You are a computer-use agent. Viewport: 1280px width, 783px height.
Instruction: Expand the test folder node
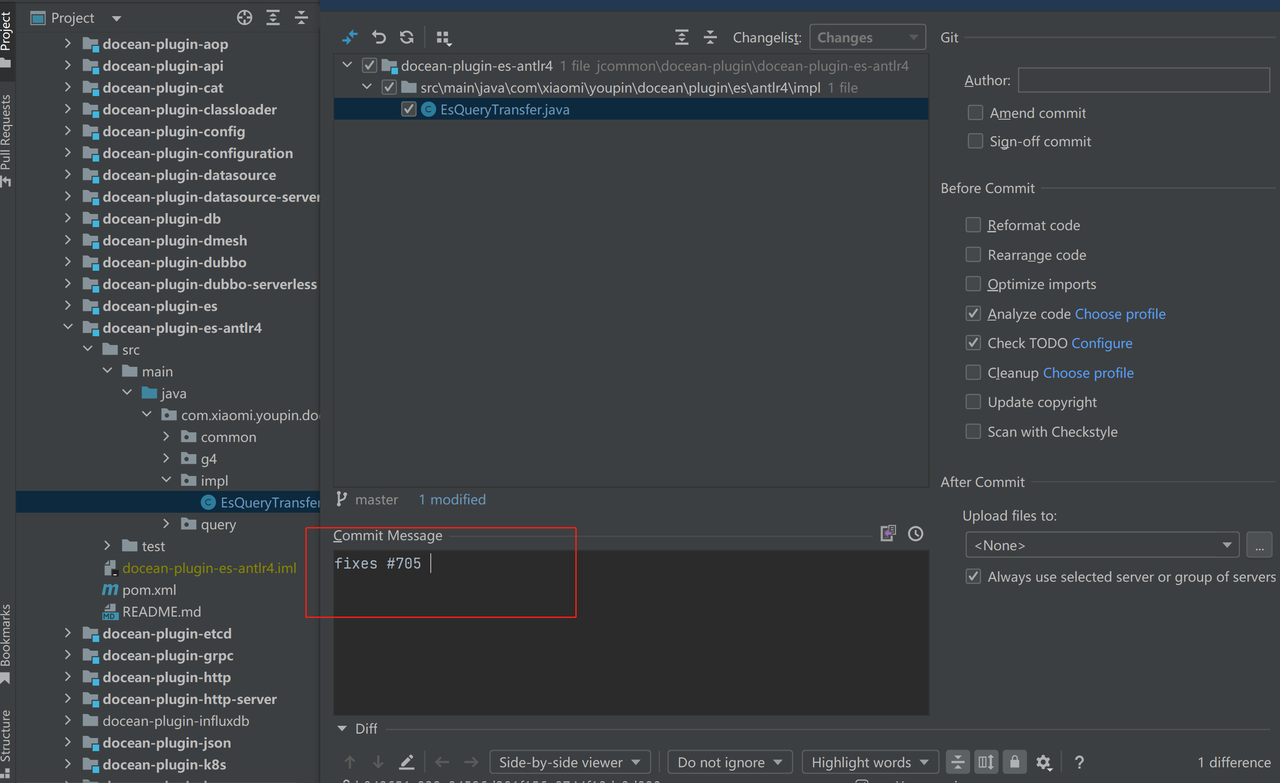[x=107, y=546]
